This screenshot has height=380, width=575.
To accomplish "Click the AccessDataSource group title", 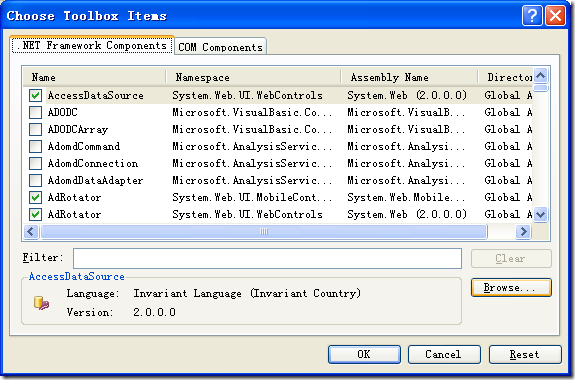I will (77, 277).
